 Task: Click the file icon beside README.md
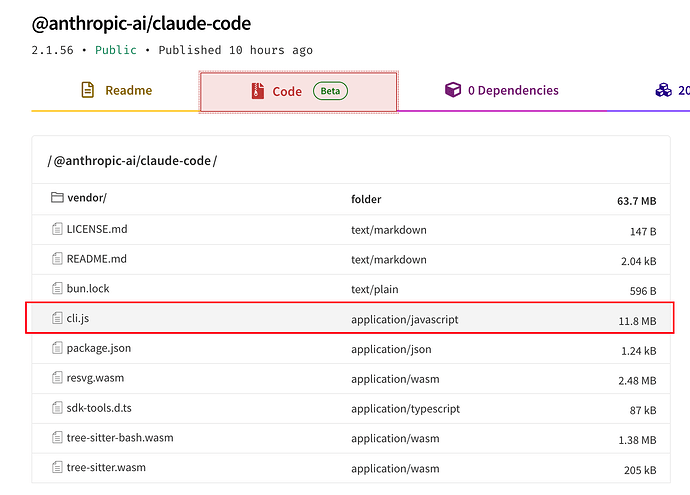57,259
